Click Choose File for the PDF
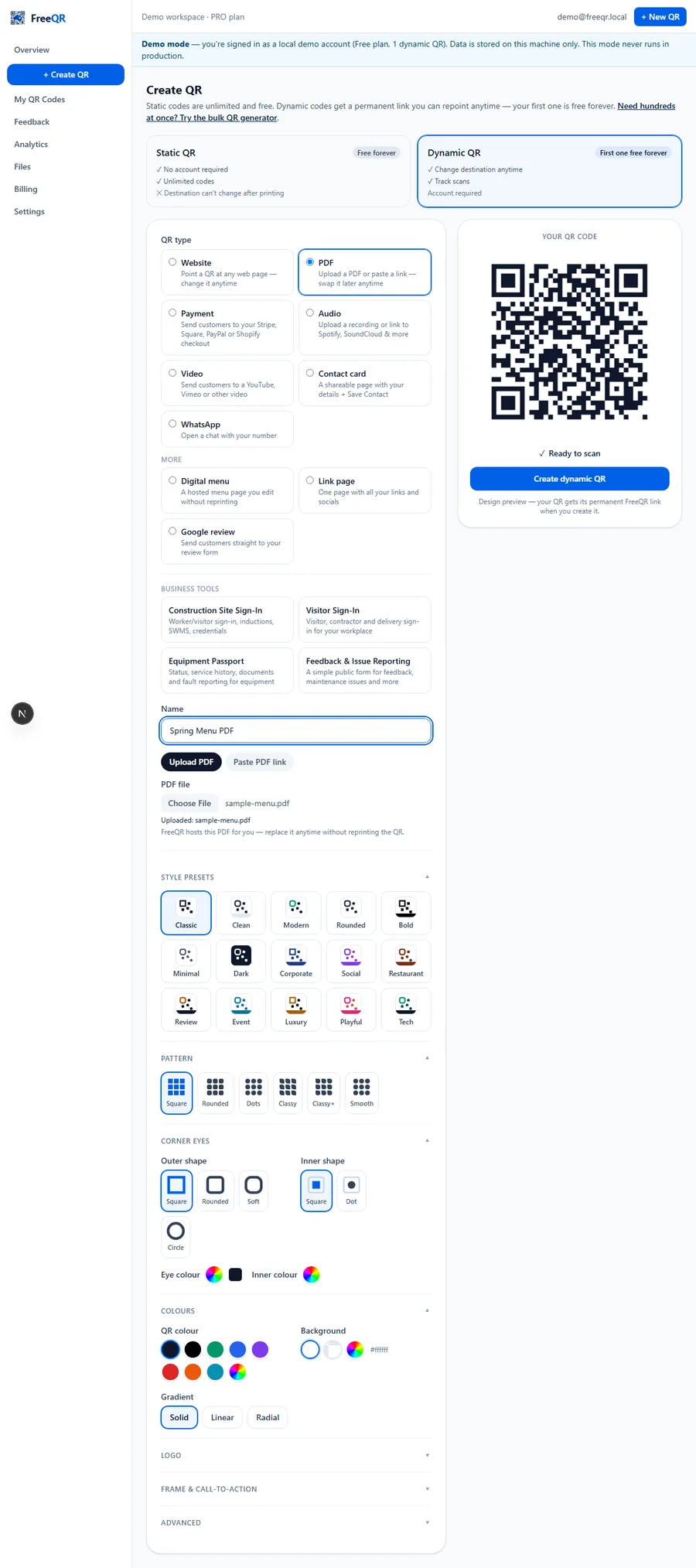696x1568 pixels. click(x=189, y=803)
